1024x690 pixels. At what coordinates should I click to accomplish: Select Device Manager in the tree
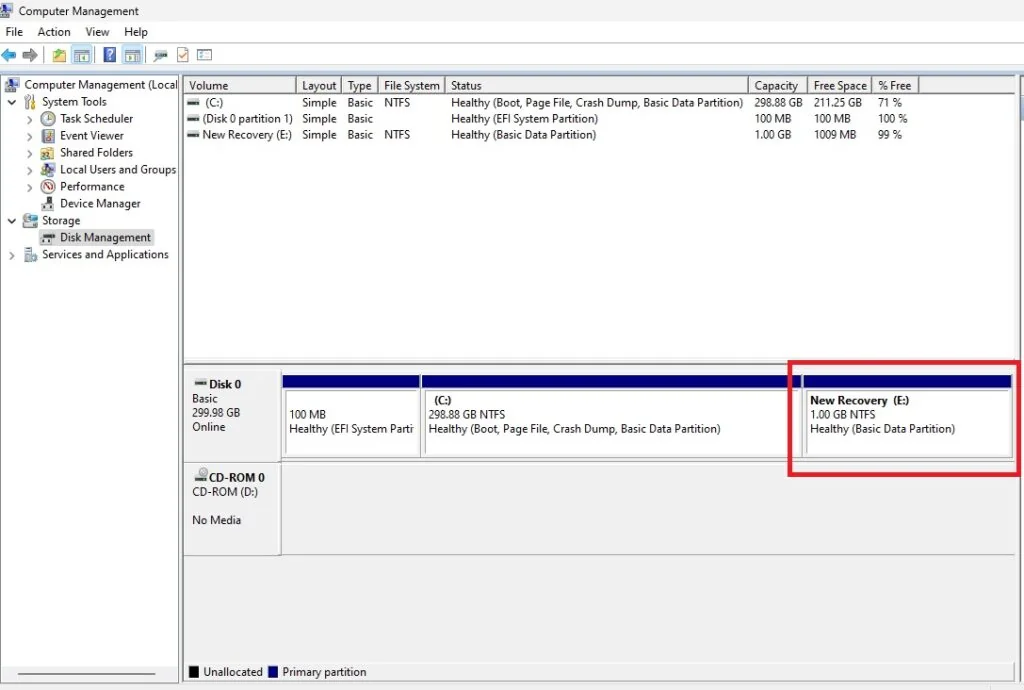point(100,204)
